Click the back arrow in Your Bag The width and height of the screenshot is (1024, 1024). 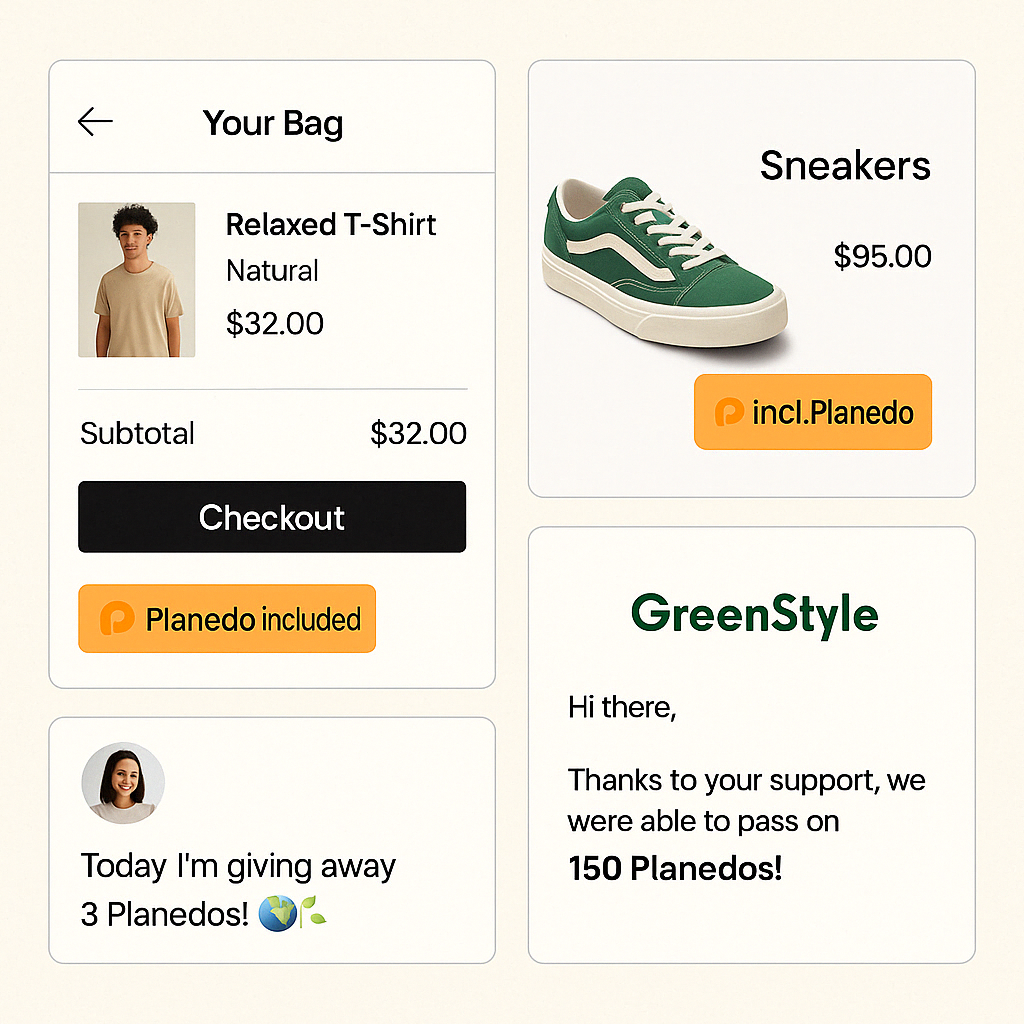(x=95, y=122)
